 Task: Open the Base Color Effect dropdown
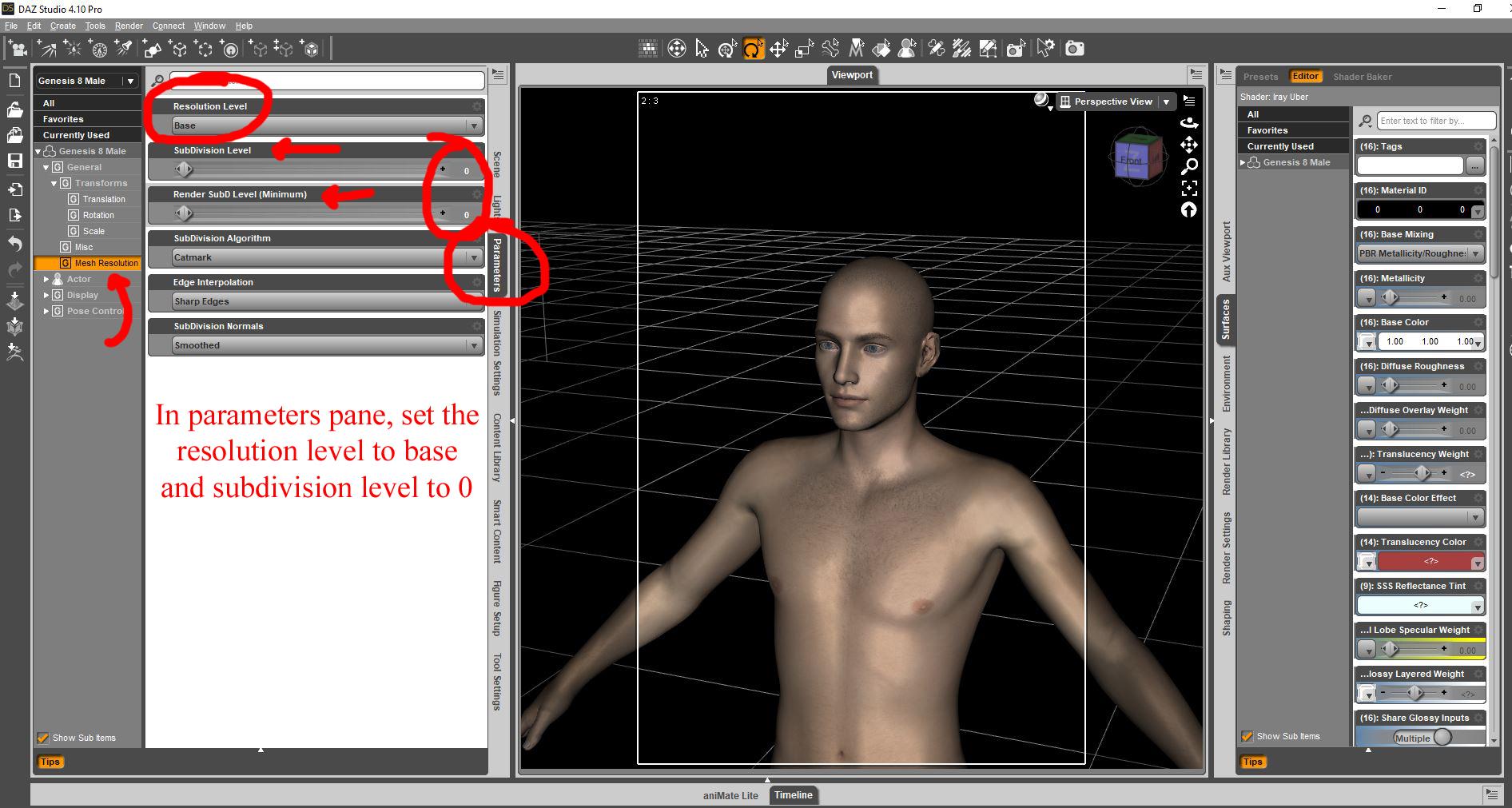point(1420,517)
